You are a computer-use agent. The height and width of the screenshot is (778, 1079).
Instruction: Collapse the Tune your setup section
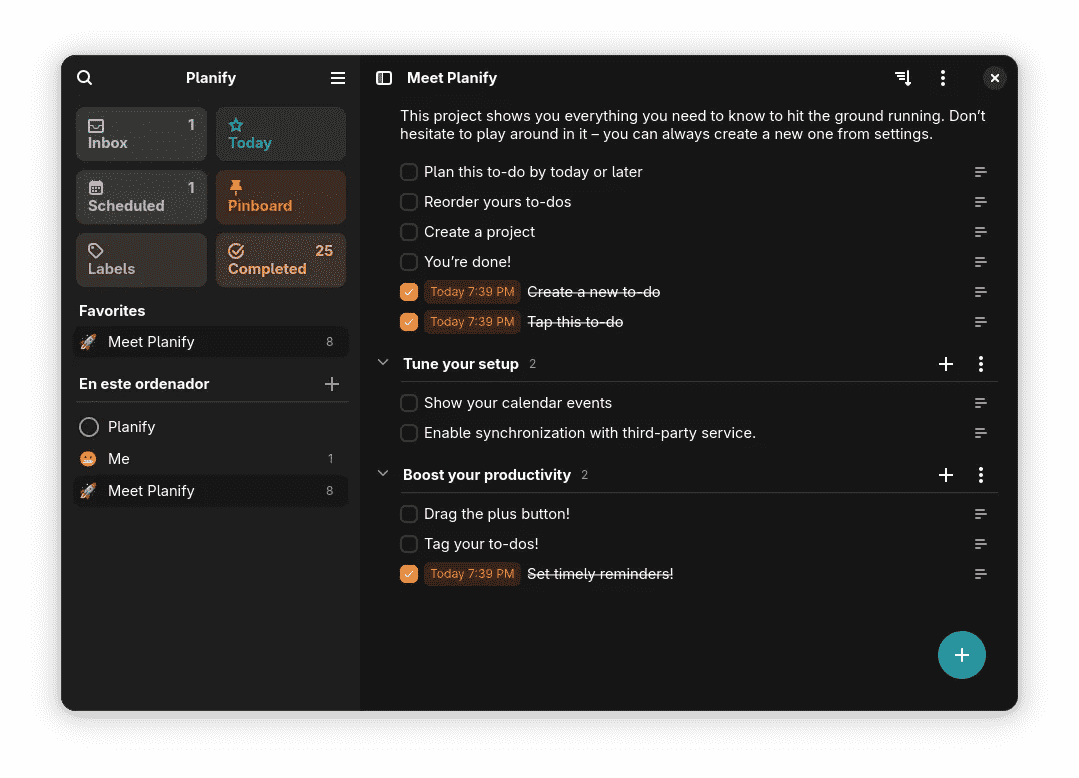(383, 363)
